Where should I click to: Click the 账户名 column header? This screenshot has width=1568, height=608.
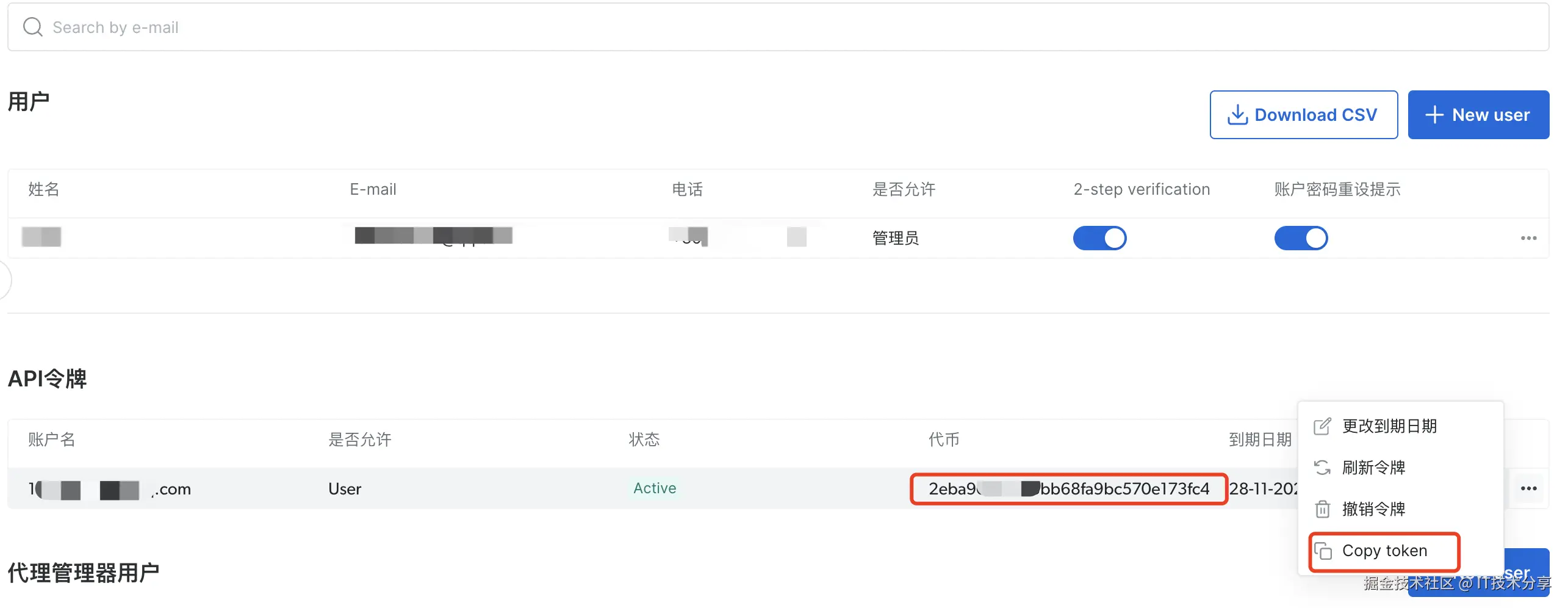click(x=52, y=440)
